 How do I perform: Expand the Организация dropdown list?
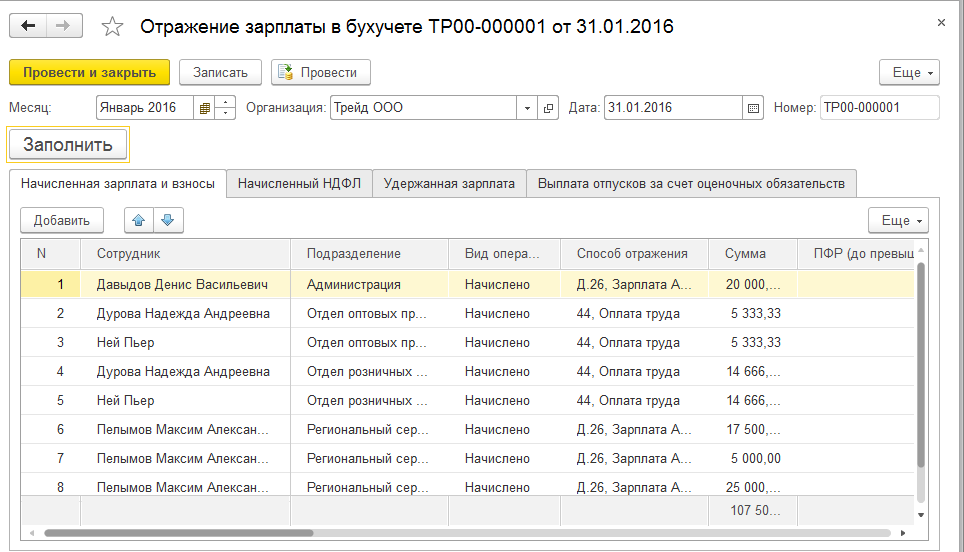point(528,108)
